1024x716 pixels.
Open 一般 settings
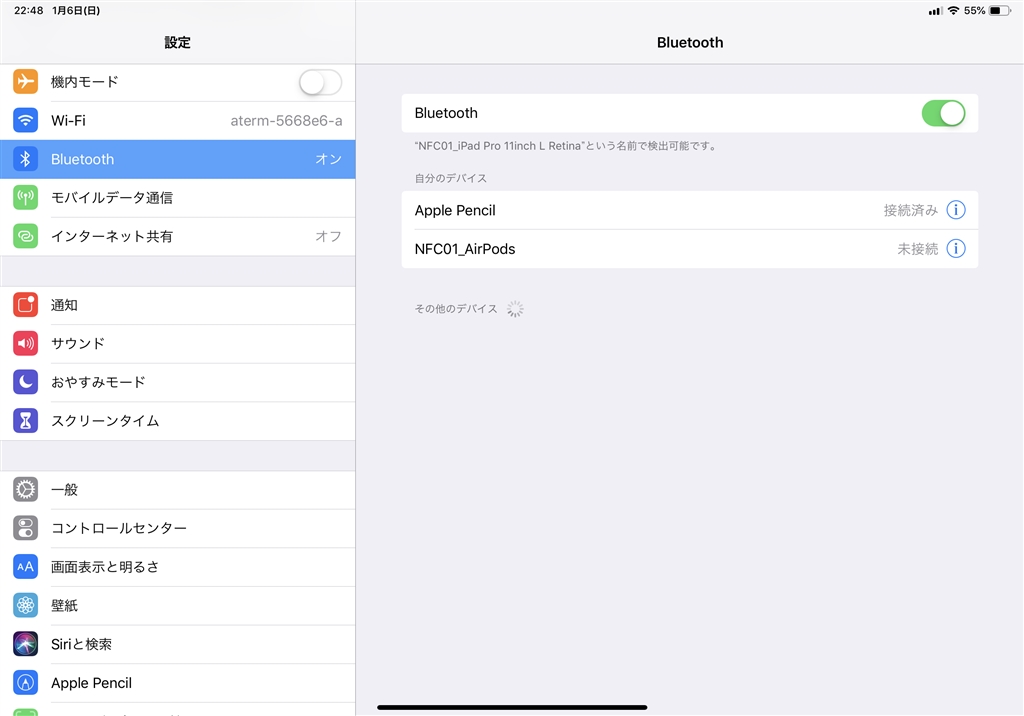[x=178, y=489]
